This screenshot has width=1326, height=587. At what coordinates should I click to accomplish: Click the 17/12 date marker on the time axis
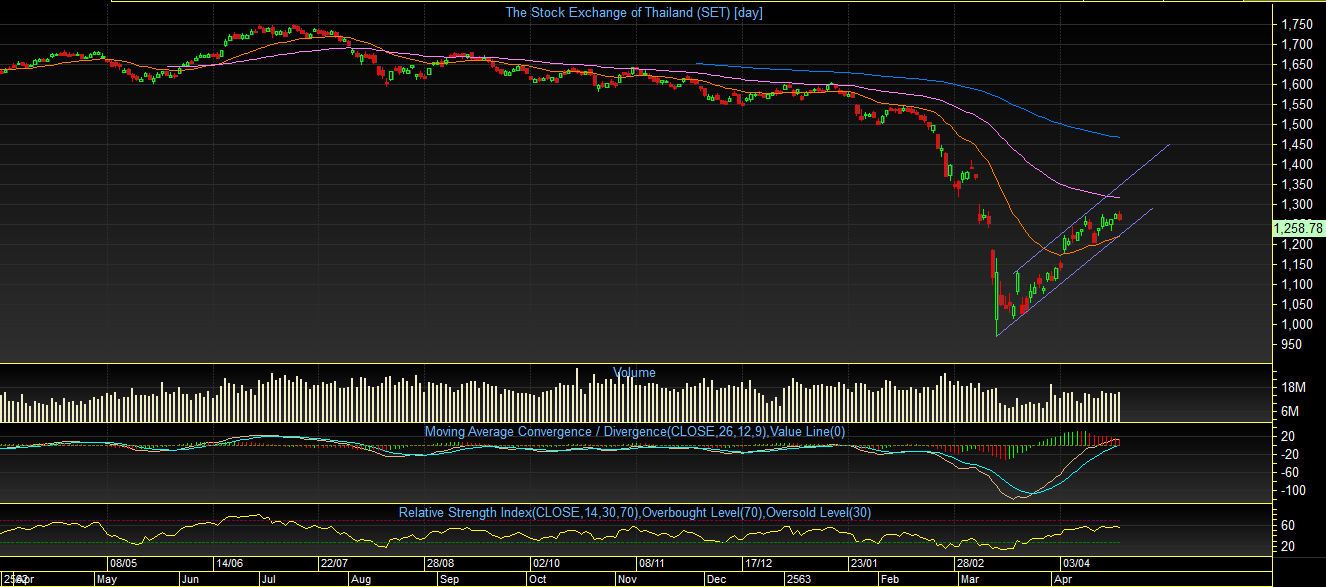pos(760,564)
